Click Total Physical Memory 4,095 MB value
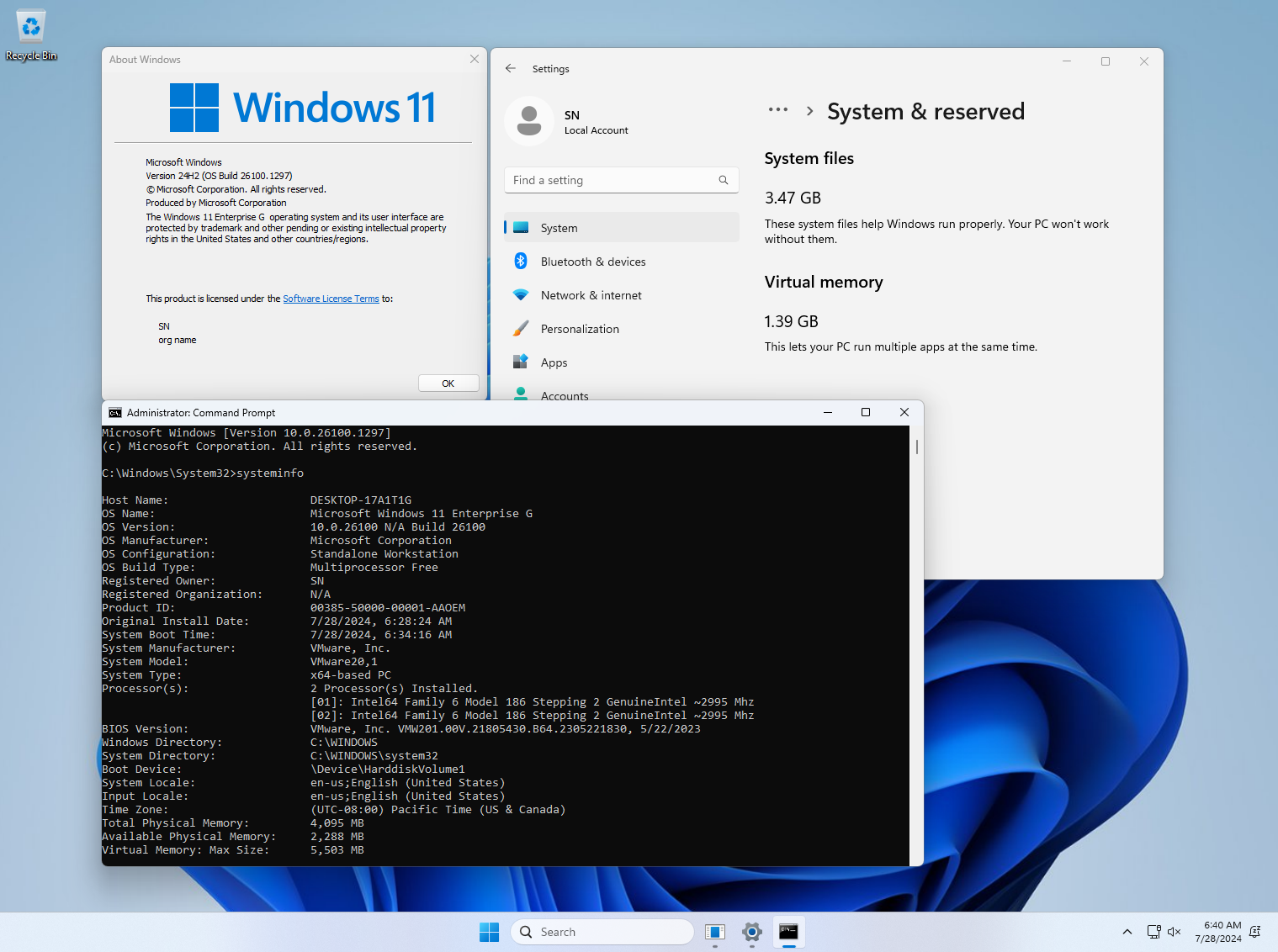Viewport: 1278px width, 952px height. pyautogui.click(x=337, y=823)
